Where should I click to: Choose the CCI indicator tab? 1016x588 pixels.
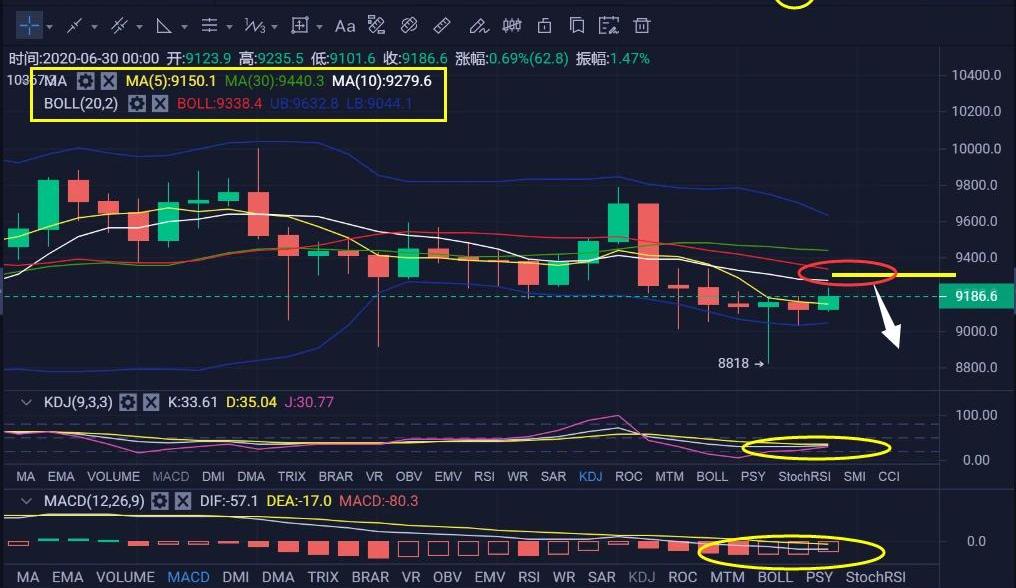coord(888,477)
